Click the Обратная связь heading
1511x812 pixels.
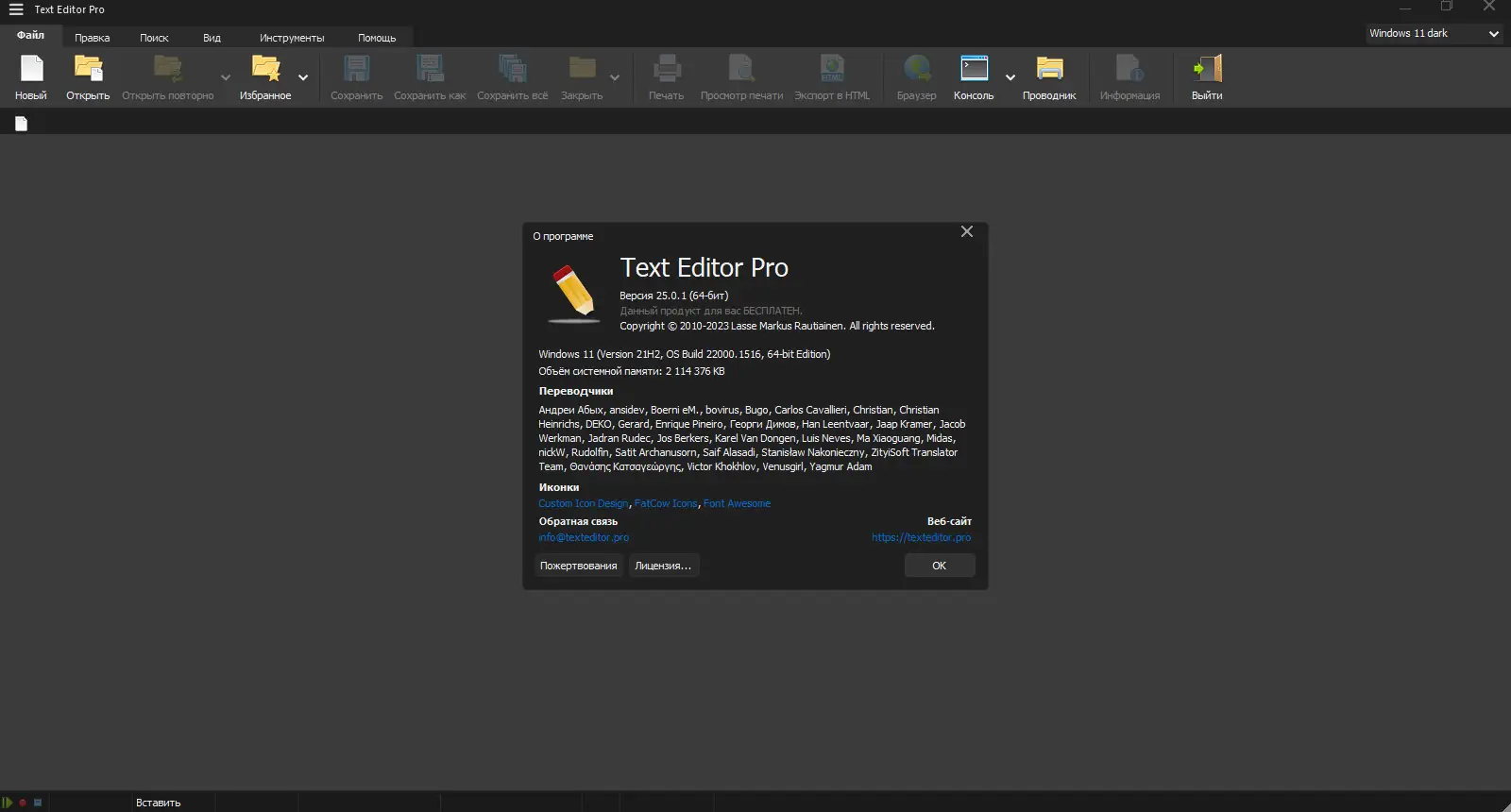coord(578,521)
